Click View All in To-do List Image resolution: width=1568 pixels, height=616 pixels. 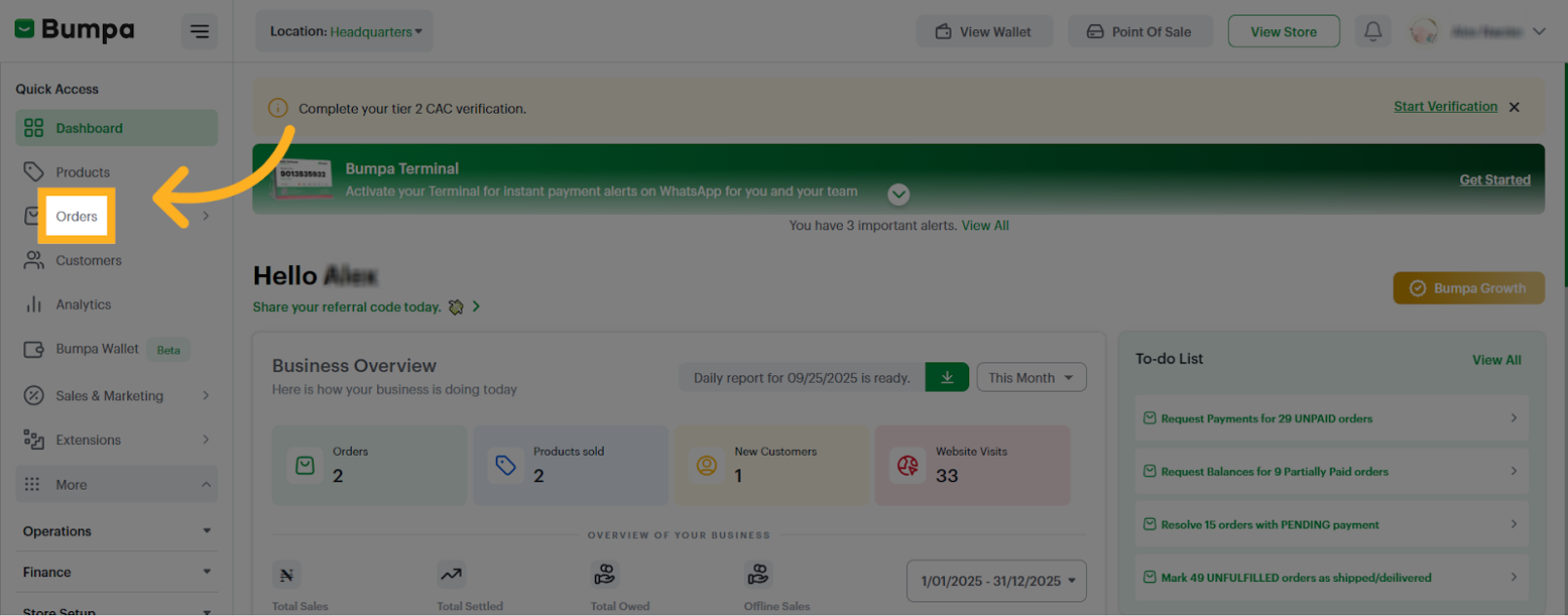[x=1496, y=359]
